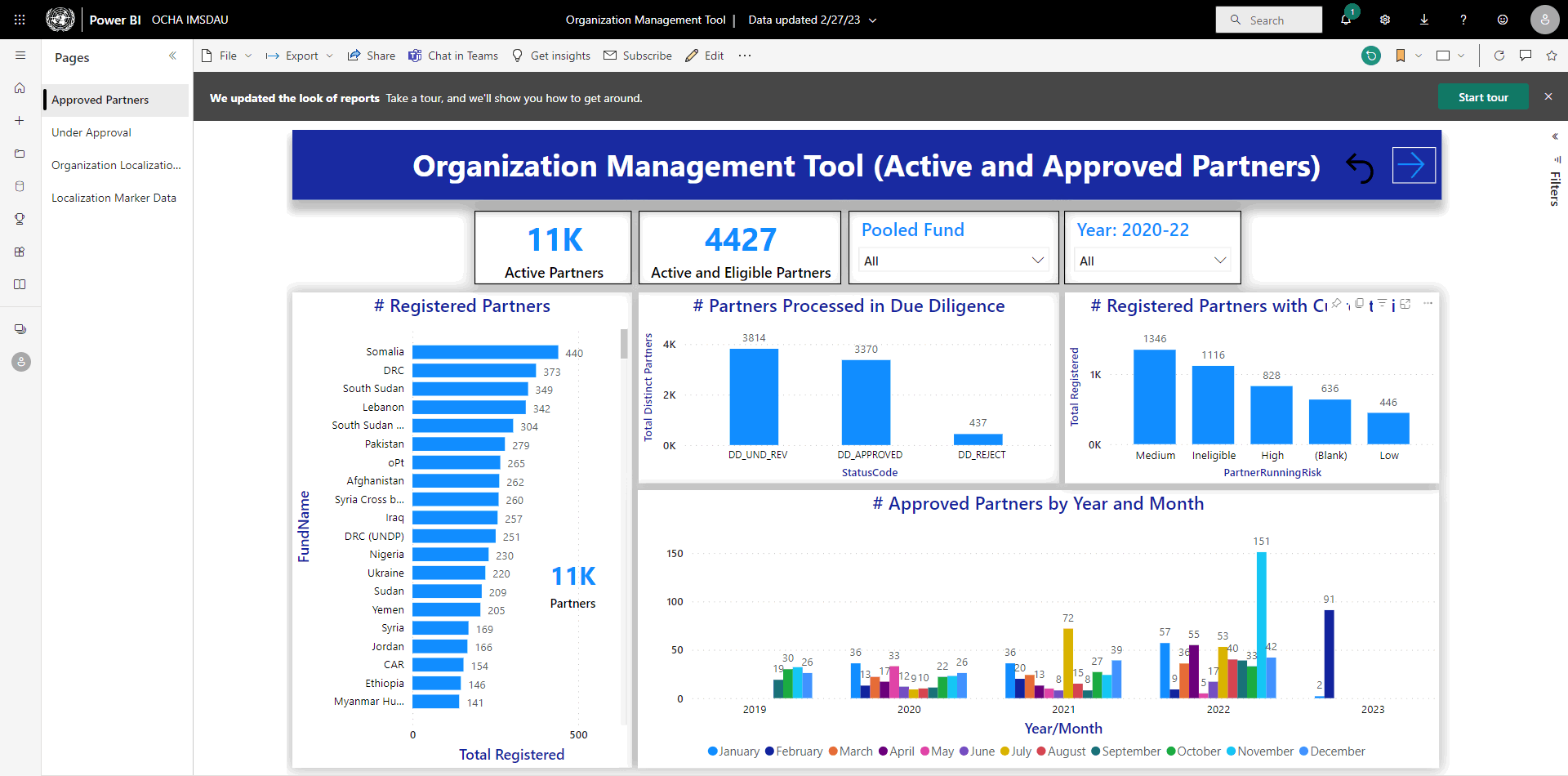Open the app launcher grid

(20, 20)
